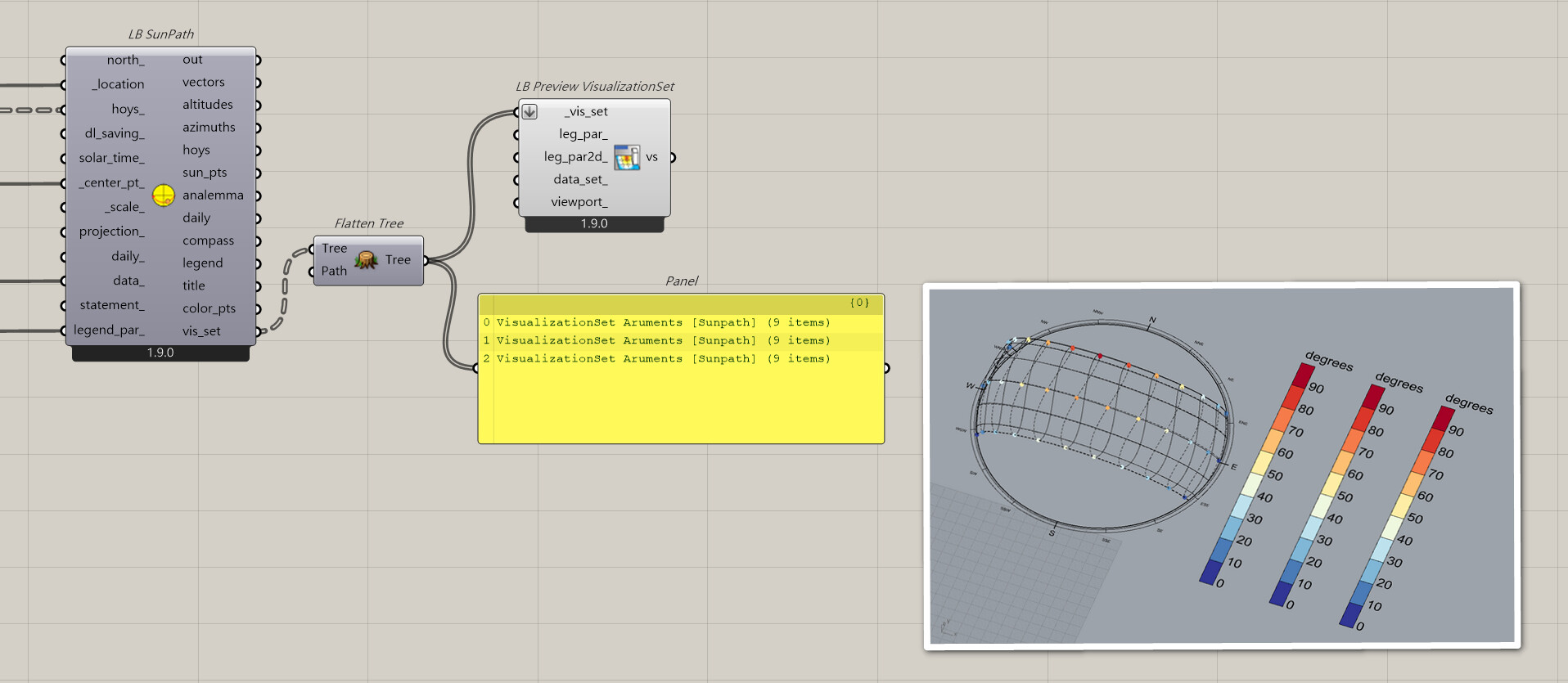
Task: Click the leg_par2d_ input on Preview VisualizationSet
Action: (575, 157)
